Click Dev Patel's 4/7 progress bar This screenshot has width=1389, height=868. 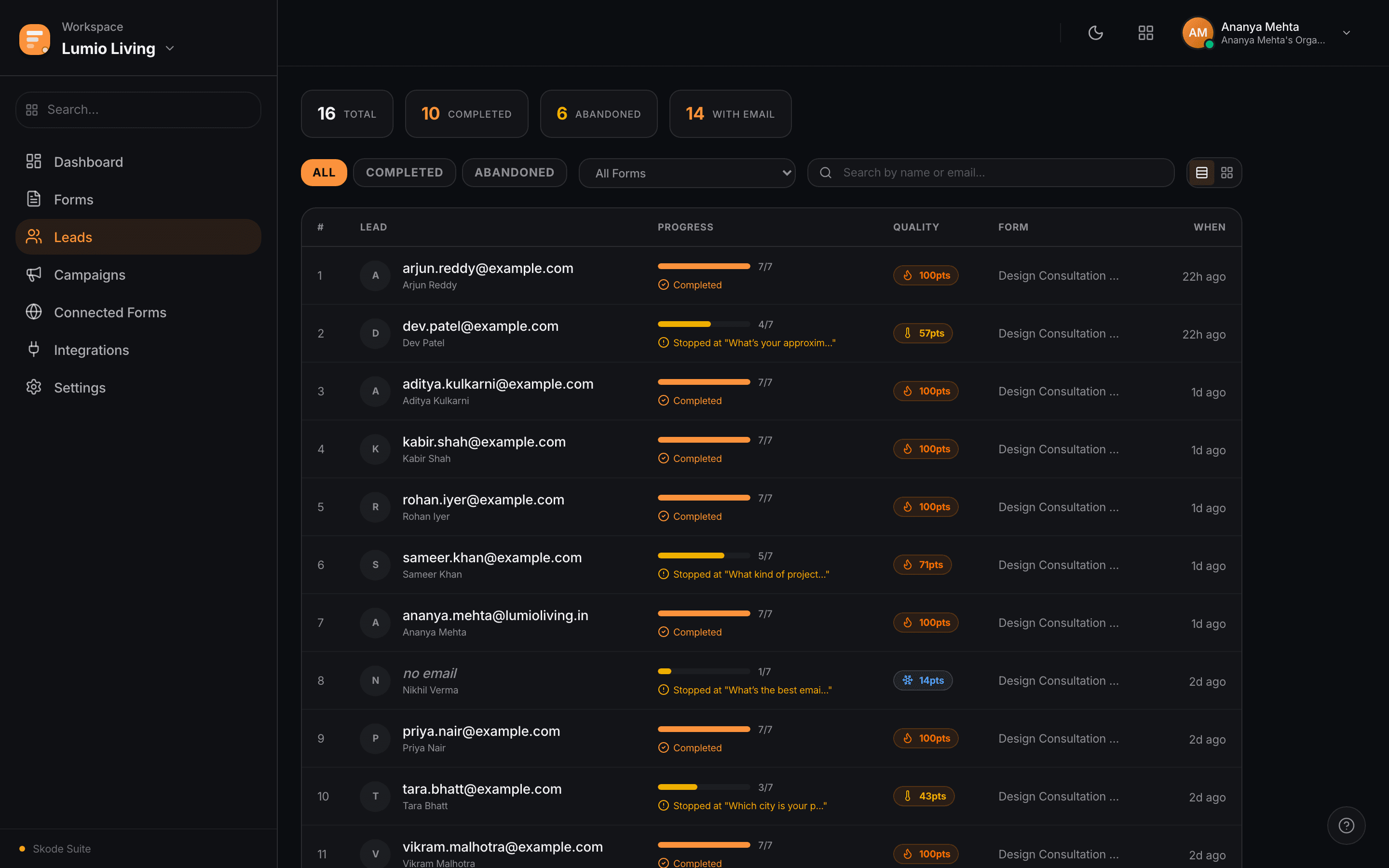[704, 325]
